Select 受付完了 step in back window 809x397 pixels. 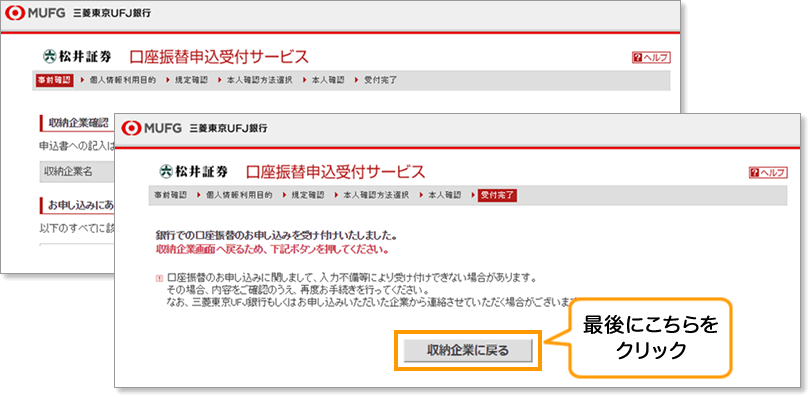(381, 81)
